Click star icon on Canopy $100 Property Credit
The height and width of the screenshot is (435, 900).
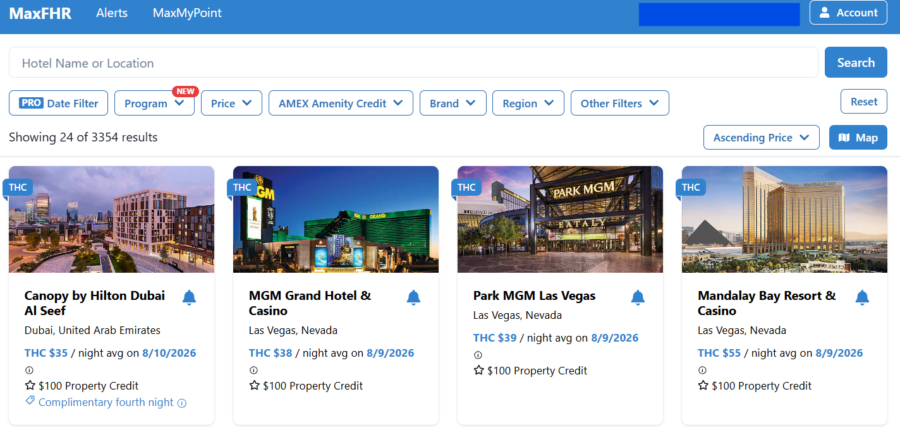tap(30, 385)
